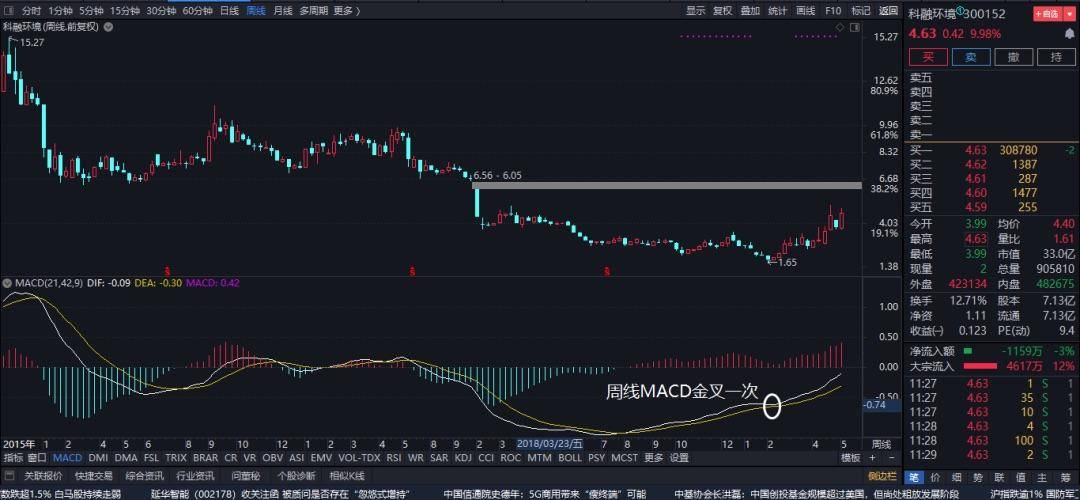The width and height of the screenshot is (1080, 500).
Task: Open 周线 period selector at axis corner
Action: pos(882,444)
